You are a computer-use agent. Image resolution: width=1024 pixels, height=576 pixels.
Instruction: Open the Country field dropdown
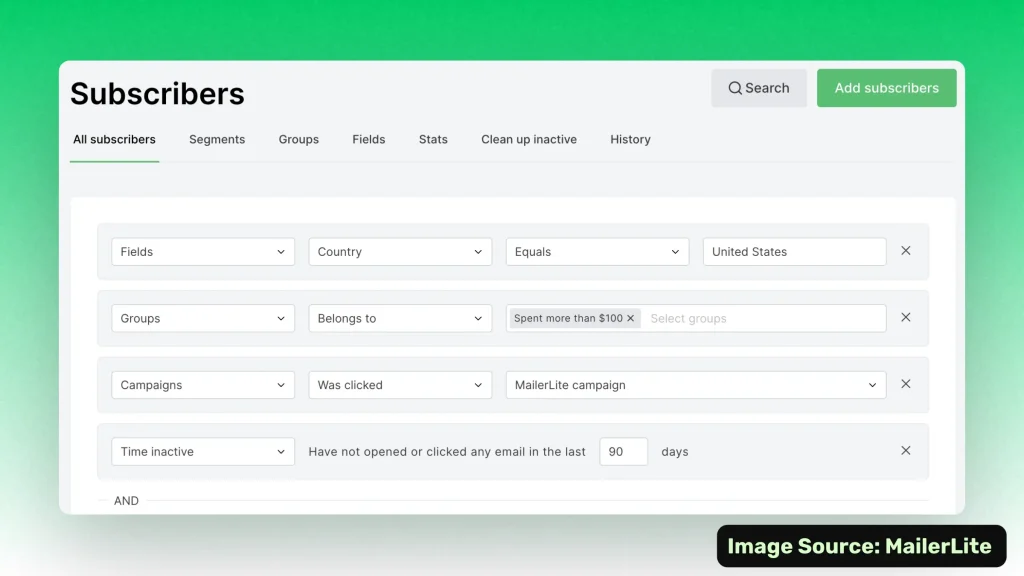400,251
